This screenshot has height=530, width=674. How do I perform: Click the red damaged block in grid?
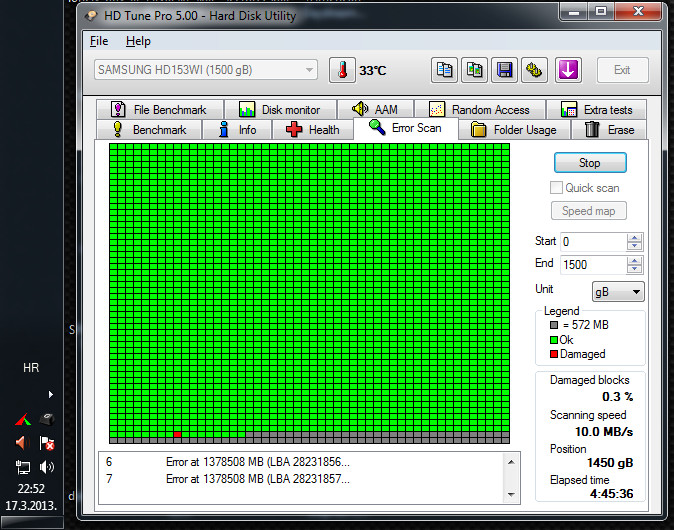tap(177, 435)
